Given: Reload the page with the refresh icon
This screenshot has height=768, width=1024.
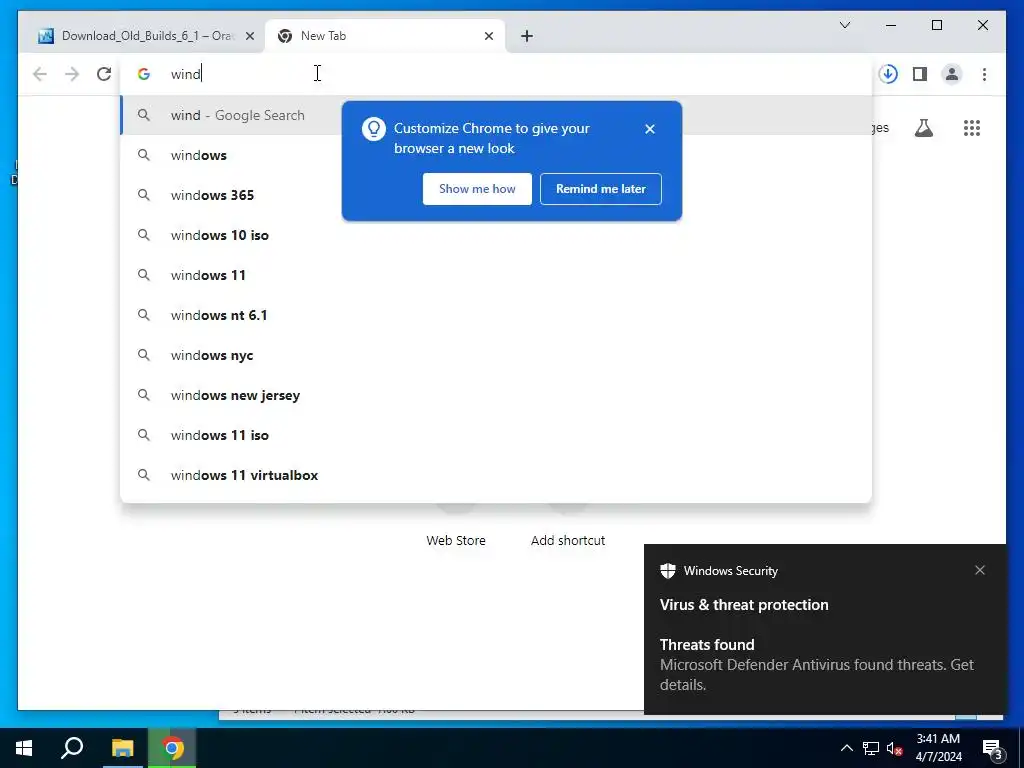Looking at the screenshot, I should coord(104,74).
